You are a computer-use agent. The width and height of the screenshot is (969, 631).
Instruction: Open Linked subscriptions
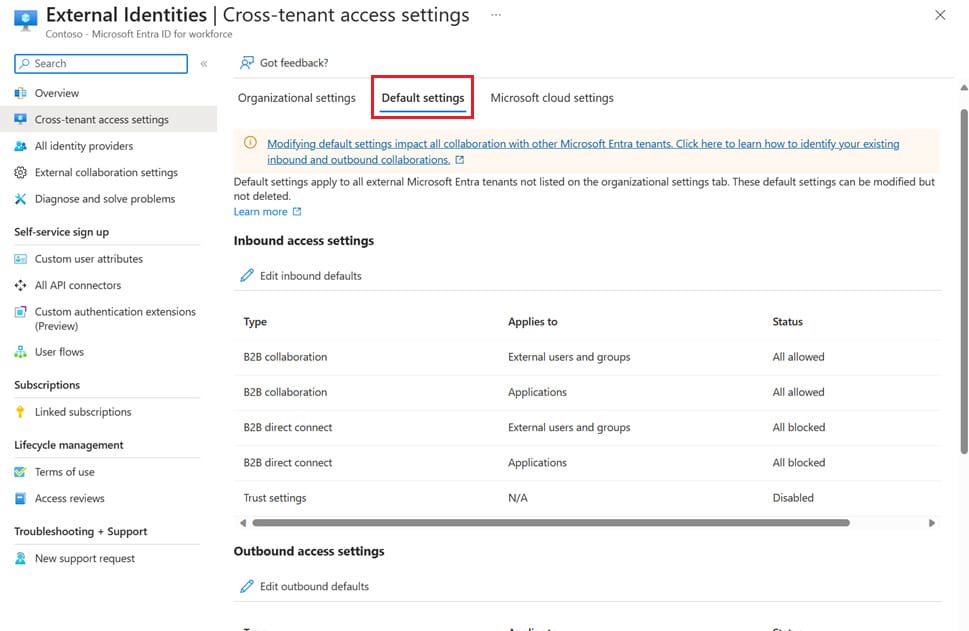point(83,412)
